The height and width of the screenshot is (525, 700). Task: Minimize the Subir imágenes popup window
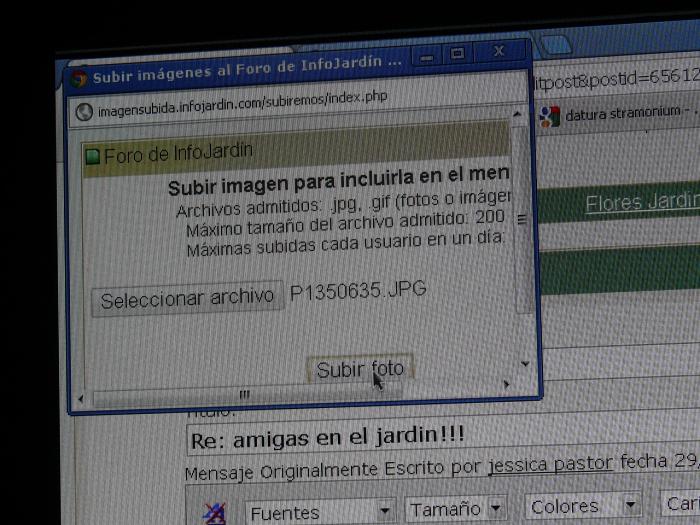coord(426,57)
